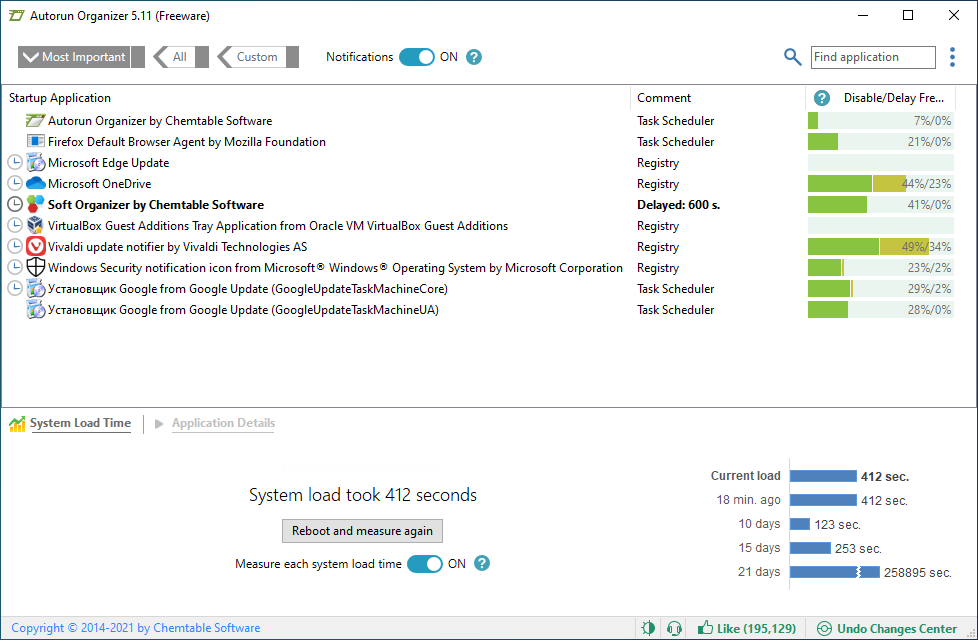This screenshot has width=978, height=640.
Task: Click the Windows Security shield icon
Action: pyautogui.click(x=36, y=267)
